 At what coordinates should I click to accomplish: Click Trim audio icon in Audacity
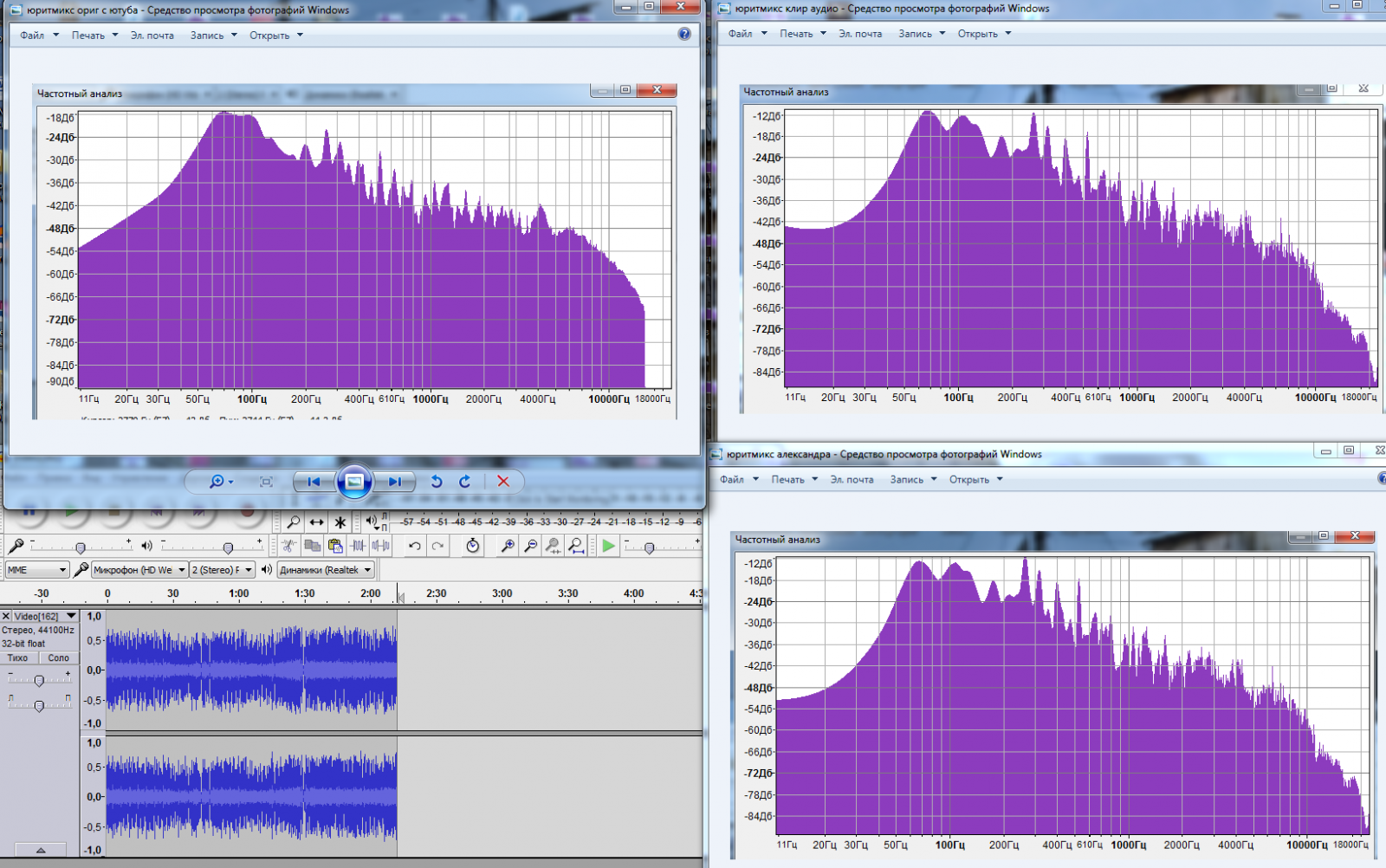click(x=358, y=546)
